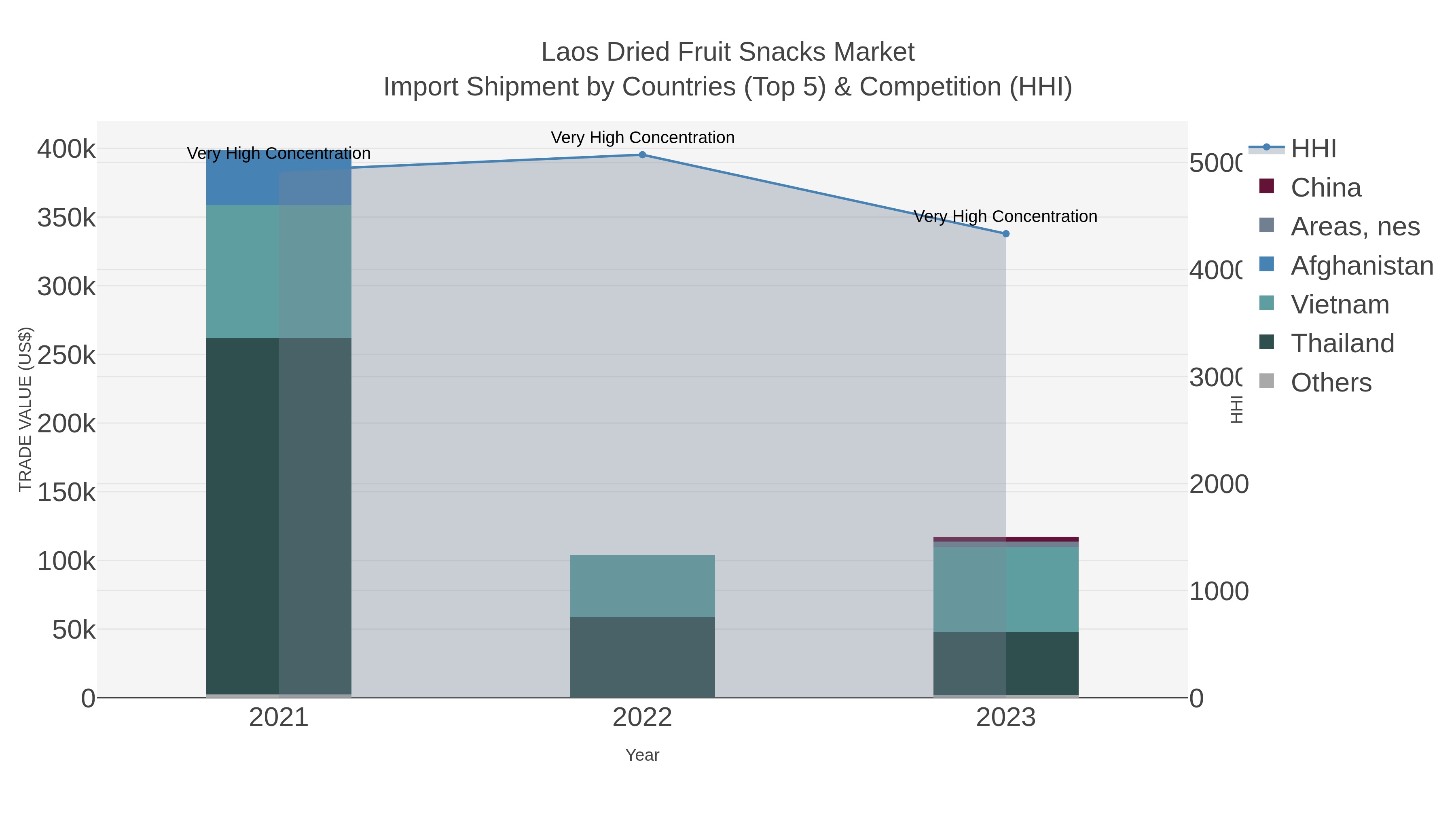The image size is (1456, 819).
Task: Click the 2021 Thailand bar segment
Action: (x=279, y=516)
